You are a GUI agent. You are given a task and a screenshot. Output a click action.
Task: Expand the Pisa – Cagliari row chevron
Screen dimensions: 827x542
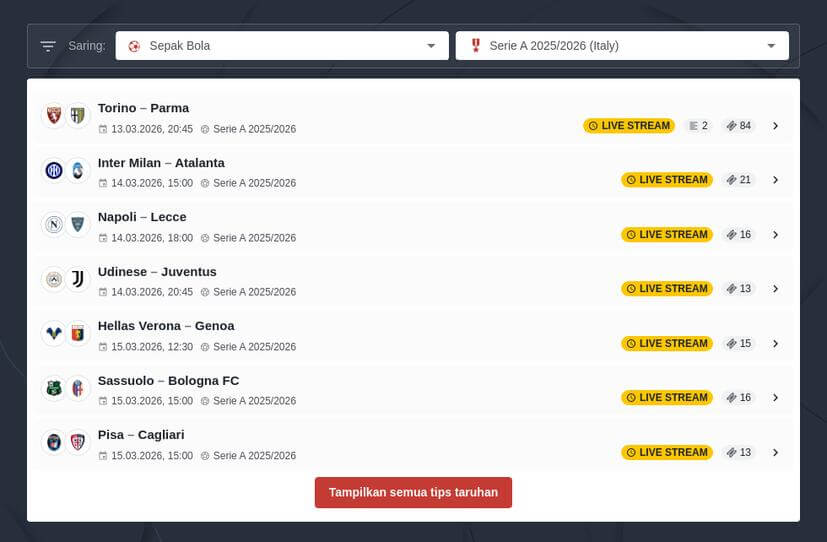775,453
